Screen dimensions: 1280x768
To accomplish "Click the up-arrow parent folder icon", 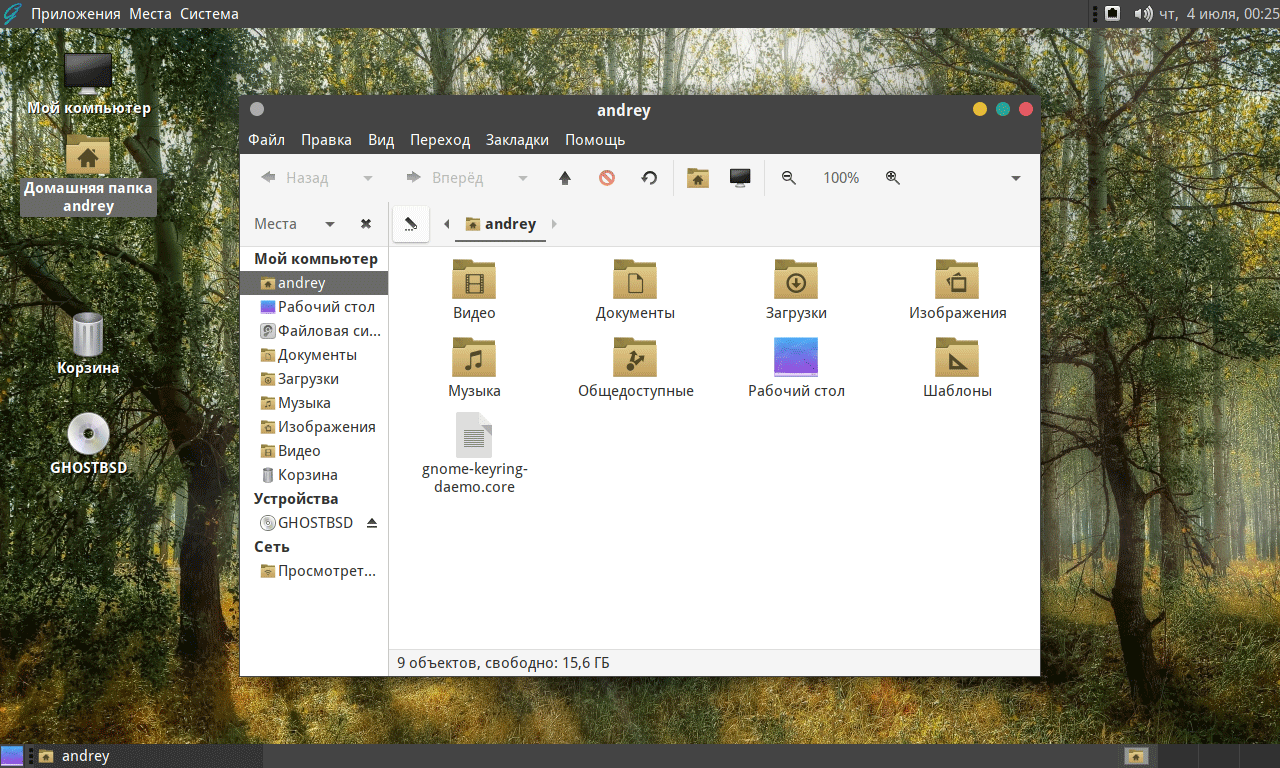I will point(565,178).
